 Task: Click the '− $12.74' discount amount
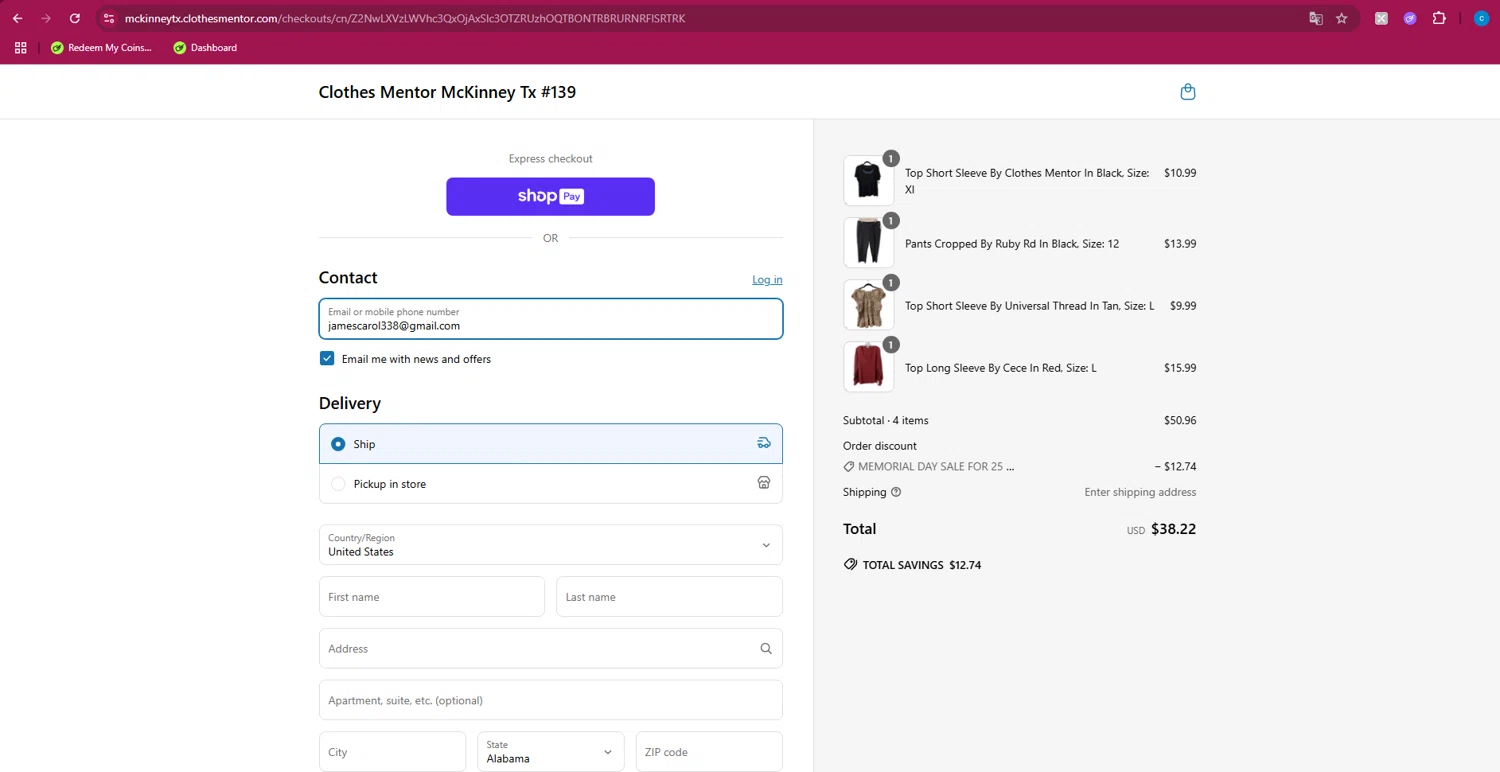[1176, 467]
